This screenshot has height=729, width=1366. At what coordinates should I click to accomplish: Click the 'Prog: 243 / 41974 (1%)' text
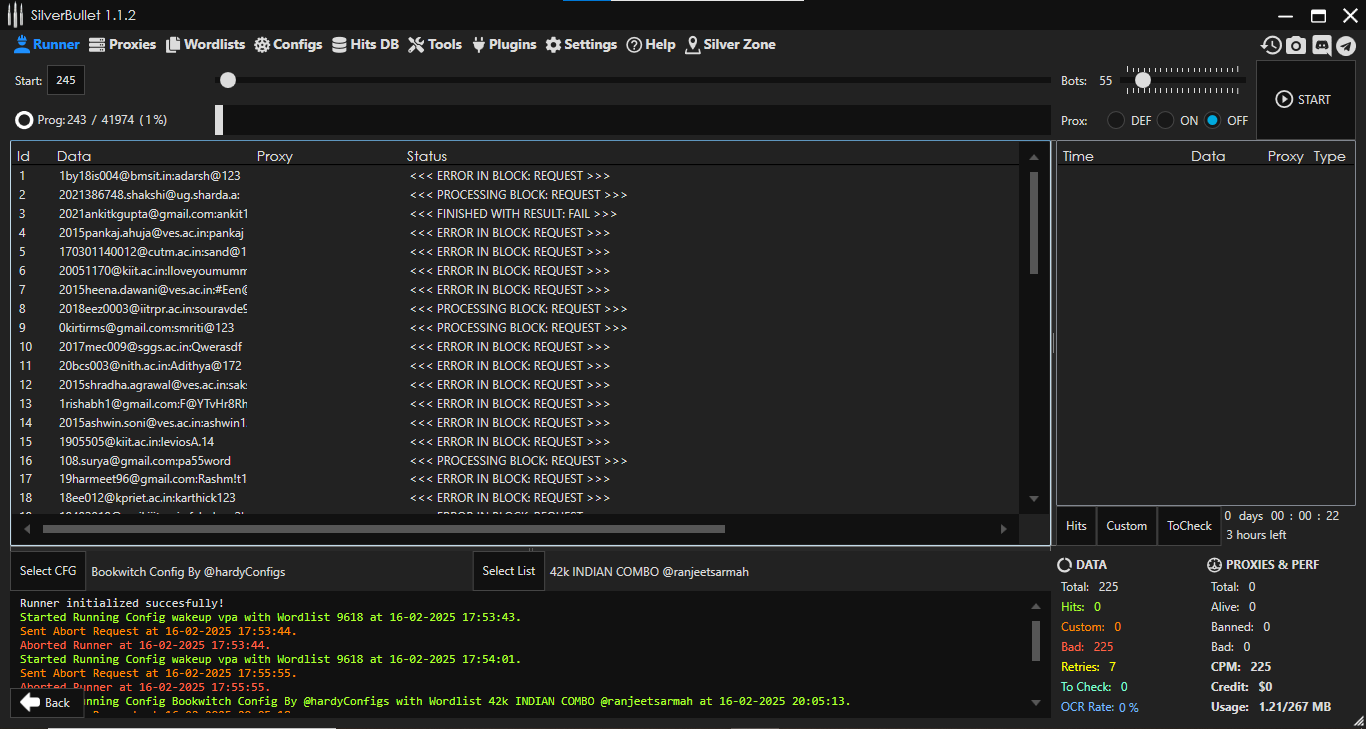click(102, 120)
